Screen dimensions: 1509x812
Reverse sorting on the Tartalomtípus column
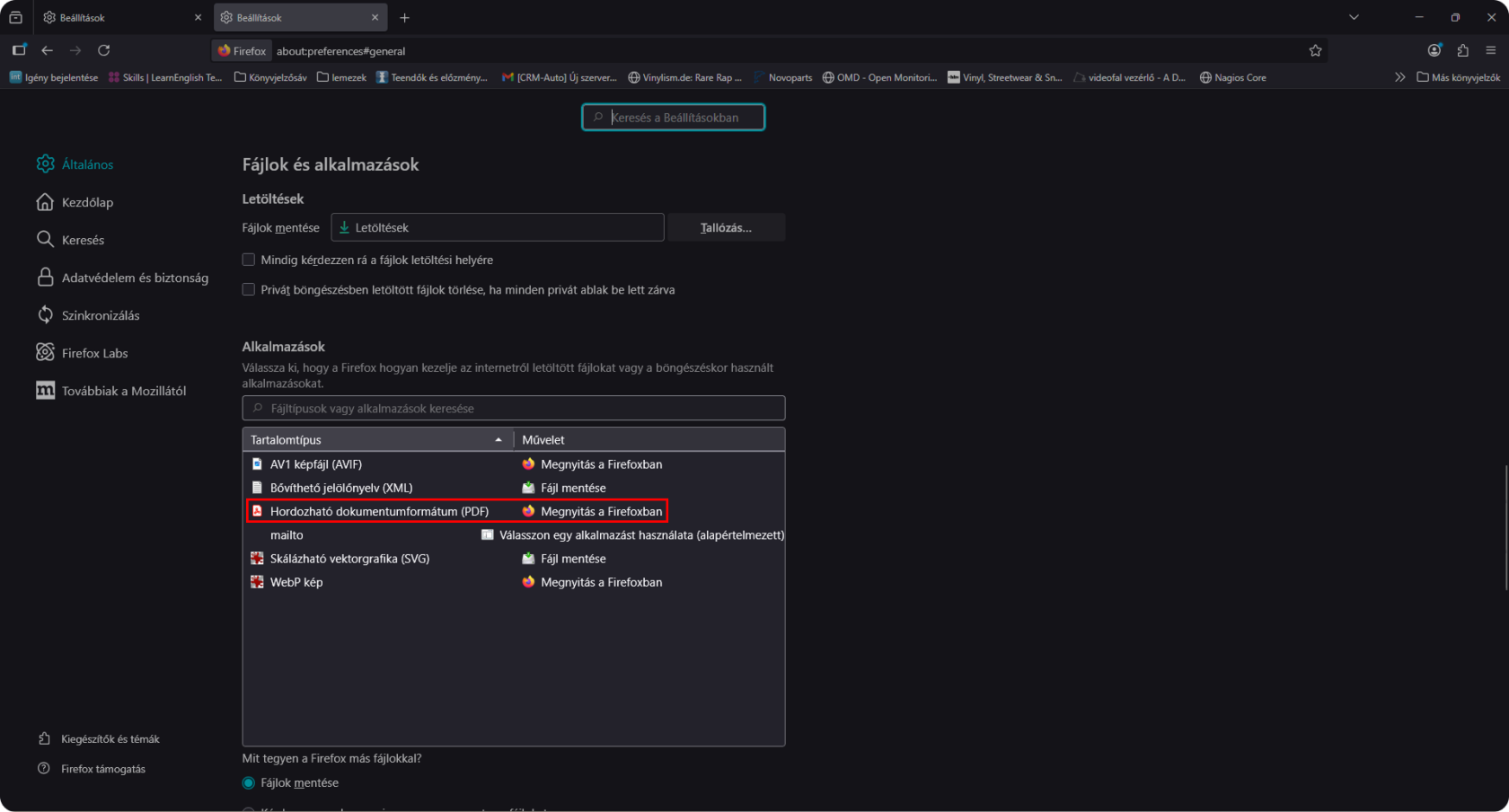(x=377, y=439)
